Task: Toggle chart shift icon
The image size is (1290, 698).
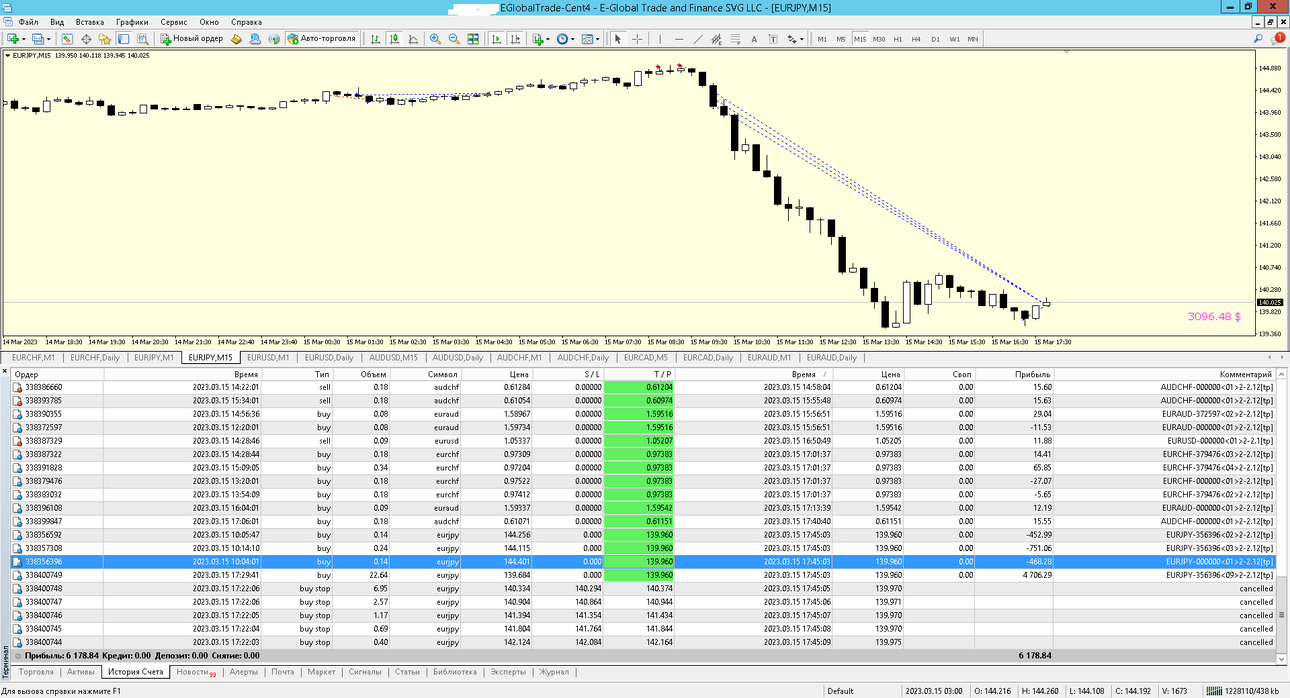Action: [x=516, y=39]
